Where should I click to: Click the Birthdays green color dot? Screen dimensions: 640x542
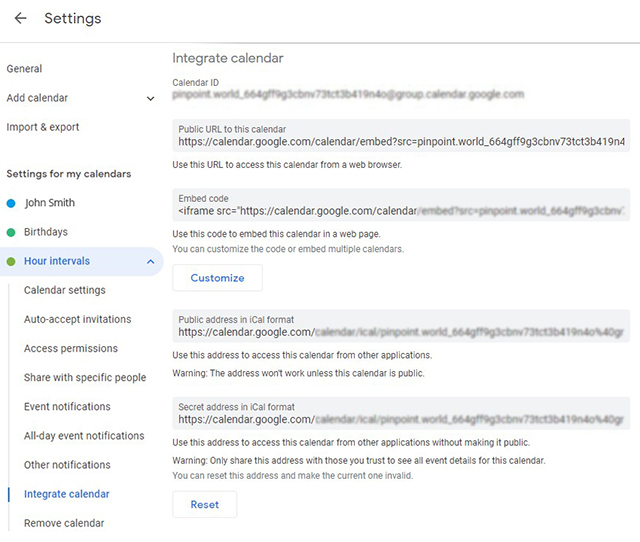click(x=11, y=232)
